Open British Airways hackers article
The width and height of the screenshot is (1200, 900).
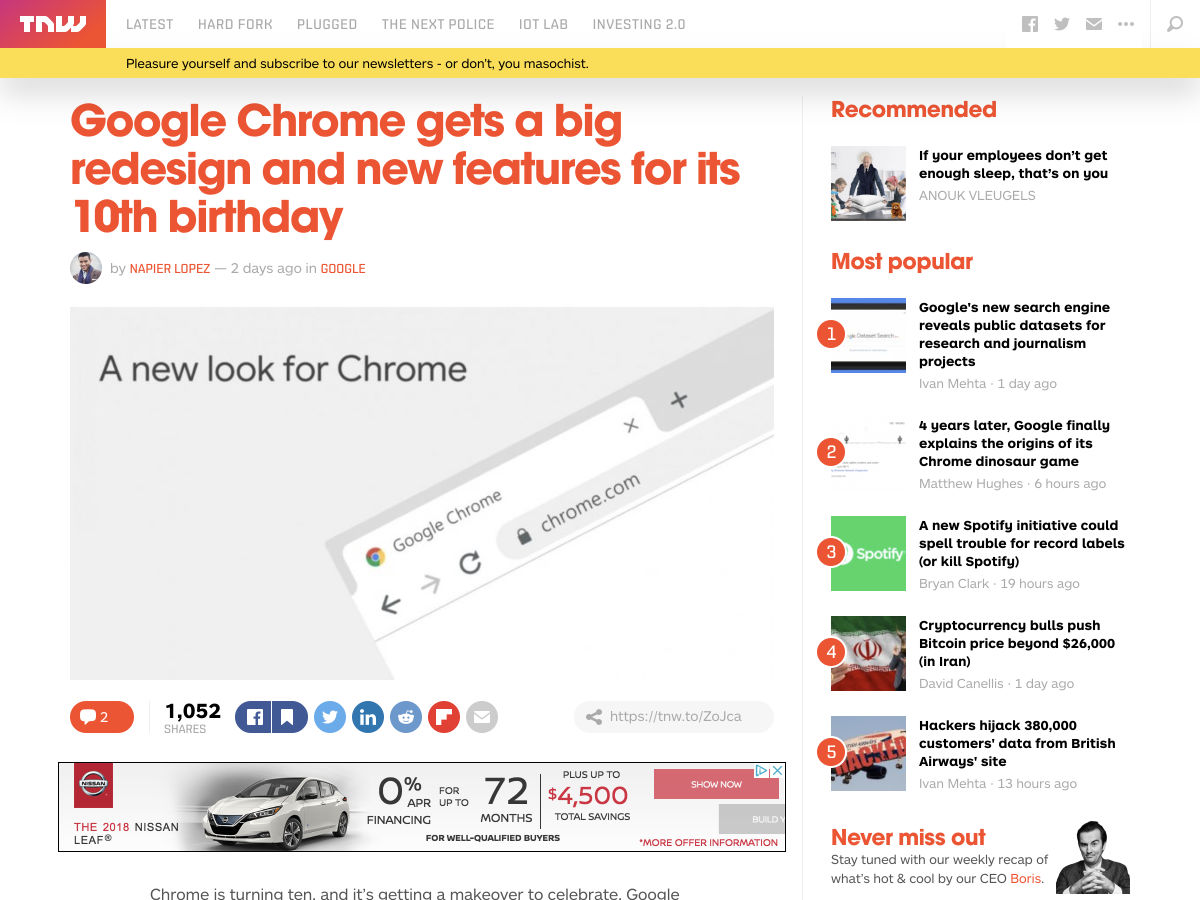click(x=1017, y=743)
